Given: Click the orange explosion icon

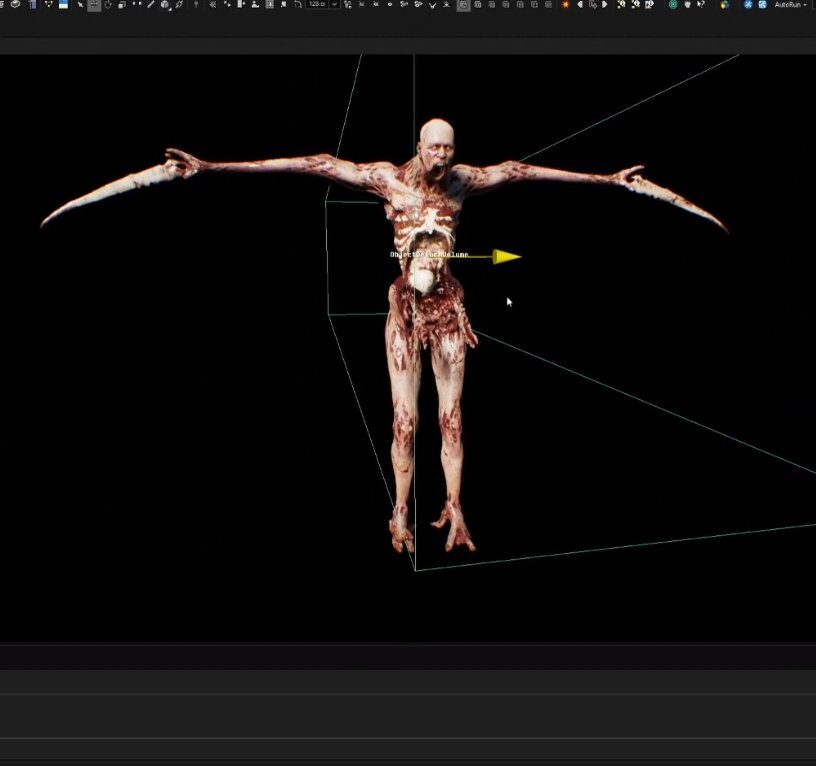Looking at the screenshot, I should (566, 5).
